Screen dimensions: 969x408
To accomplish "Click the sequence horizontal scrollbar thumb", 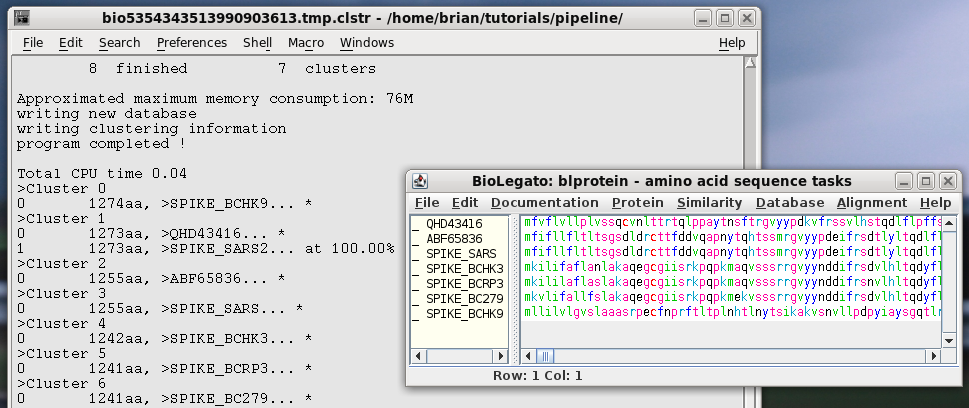I will point(545,355).
